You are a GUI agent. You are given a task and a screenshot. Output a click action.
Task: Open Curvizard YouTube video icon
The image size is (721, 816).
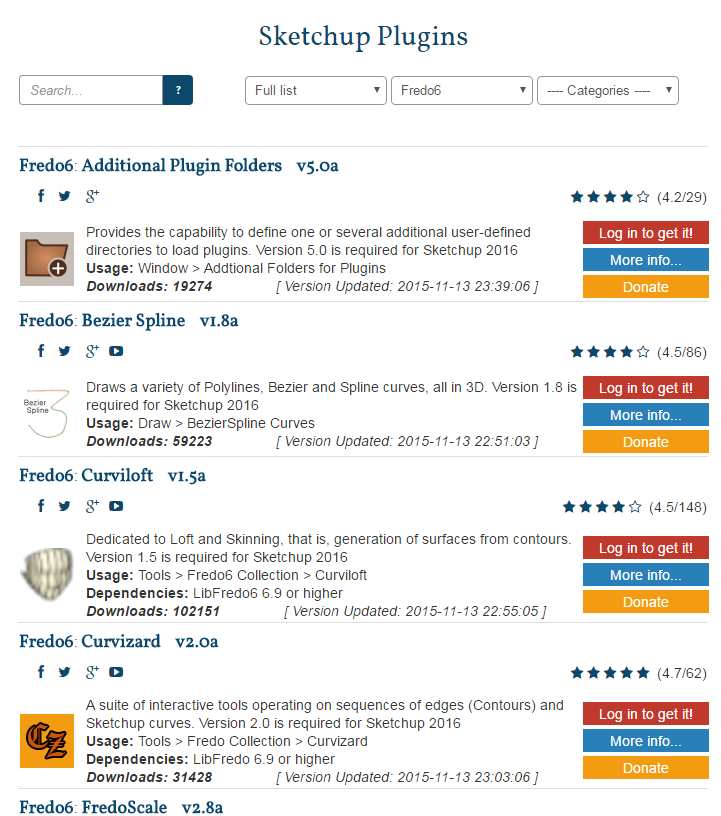point(116,672)
